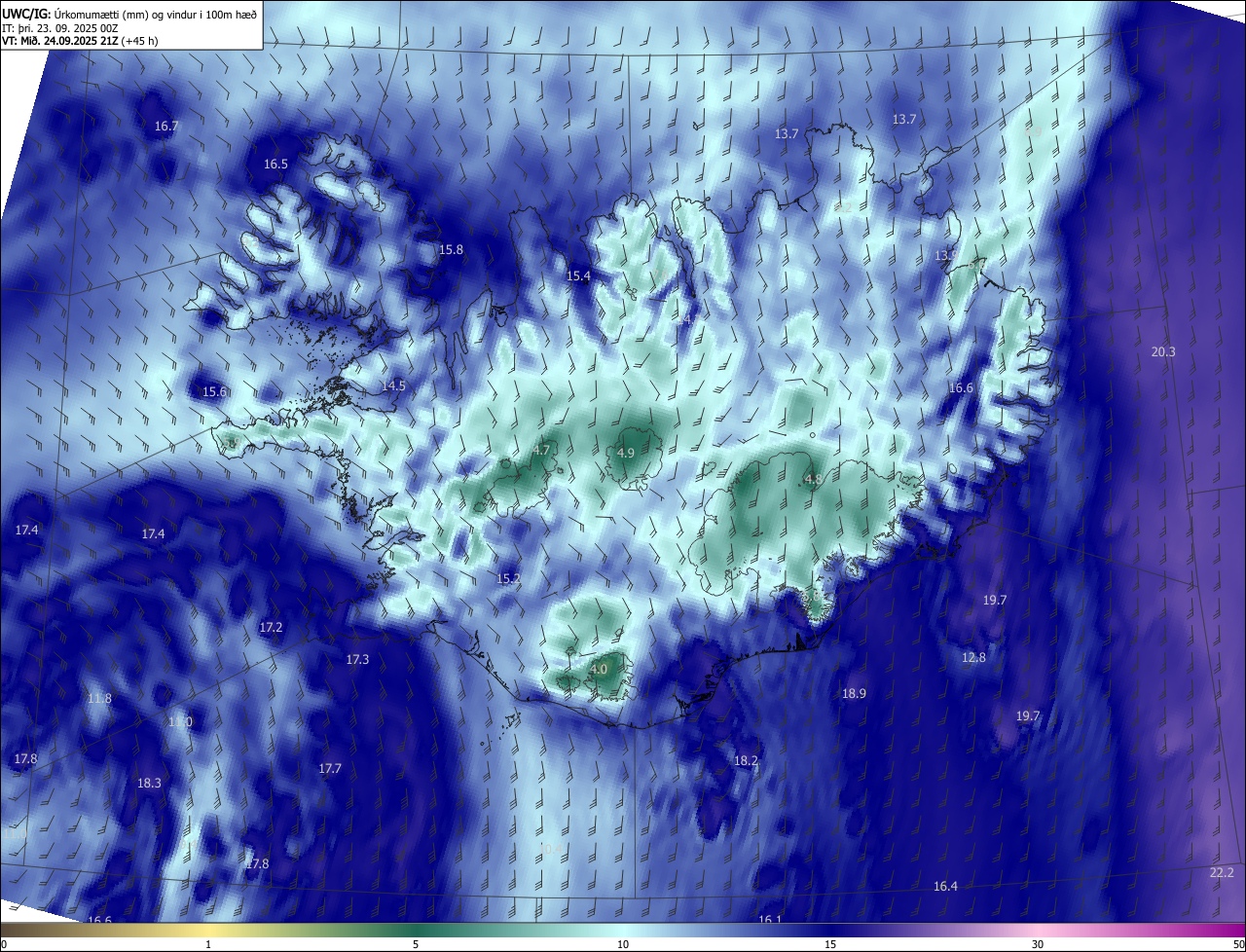Click the map value 17.7
This screenshot has height=952, width=1246.
point(330,769)
